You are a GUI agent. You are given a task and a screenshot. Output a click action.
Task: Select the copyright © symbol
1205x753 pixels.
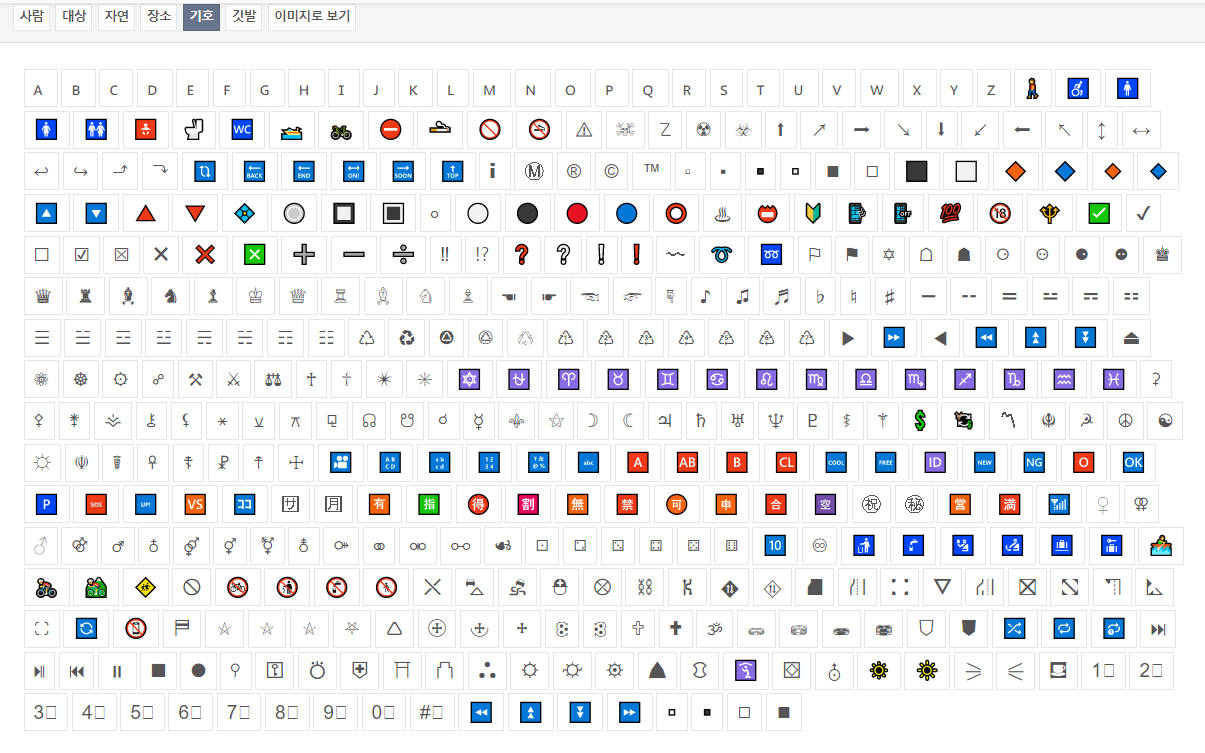coord(611,171)
